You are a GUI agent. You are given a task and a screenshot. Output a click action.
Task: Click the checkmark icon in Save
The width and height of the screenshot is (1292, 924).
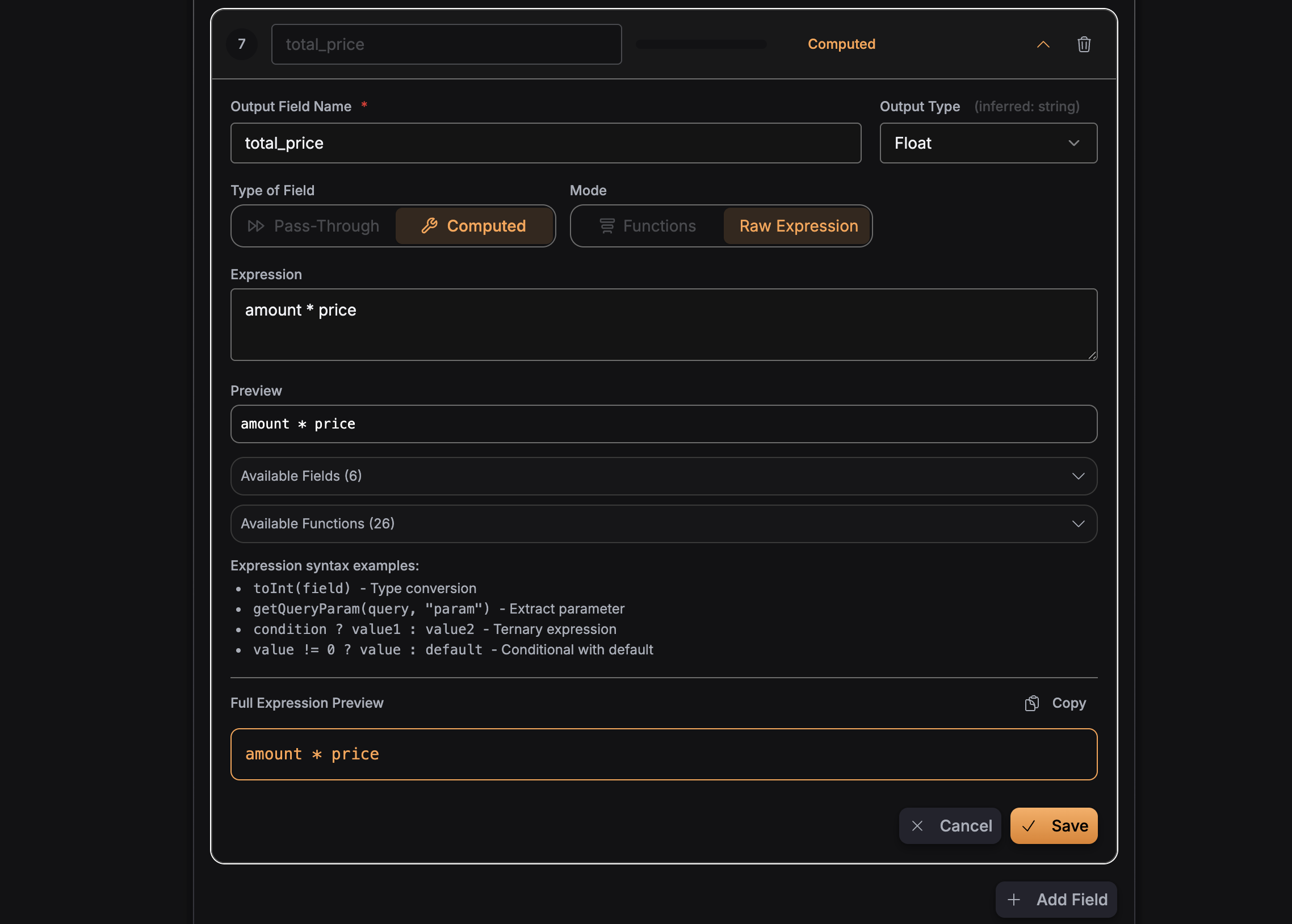[1029, 826]
